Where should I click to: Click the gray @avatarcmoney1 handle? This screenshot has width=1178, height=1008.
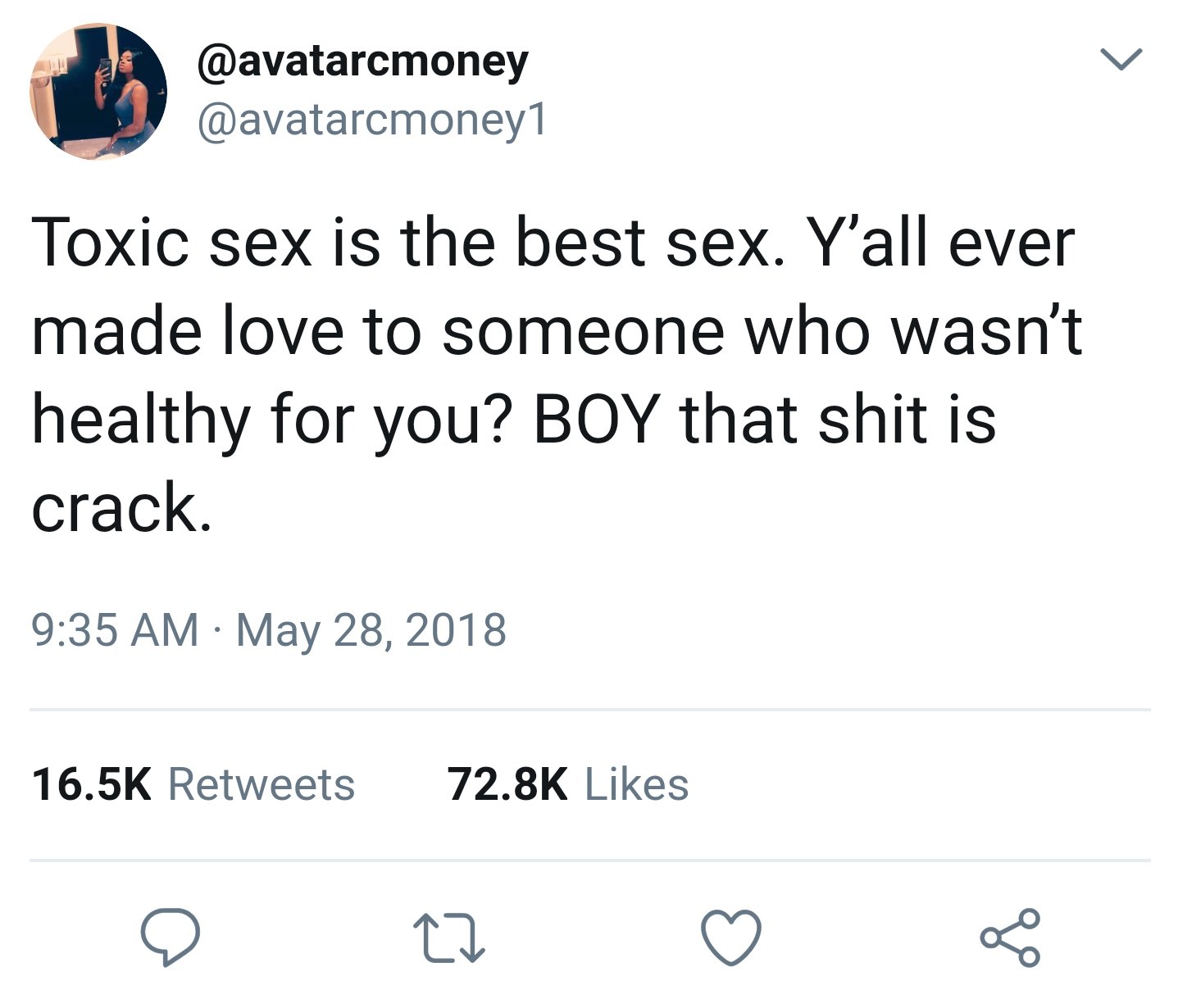click(x=371, y=121)
